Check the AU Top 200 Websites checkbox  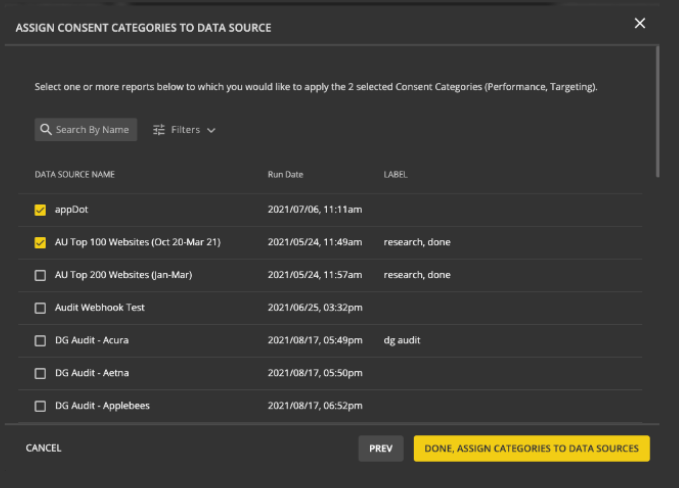pos(40,275)
